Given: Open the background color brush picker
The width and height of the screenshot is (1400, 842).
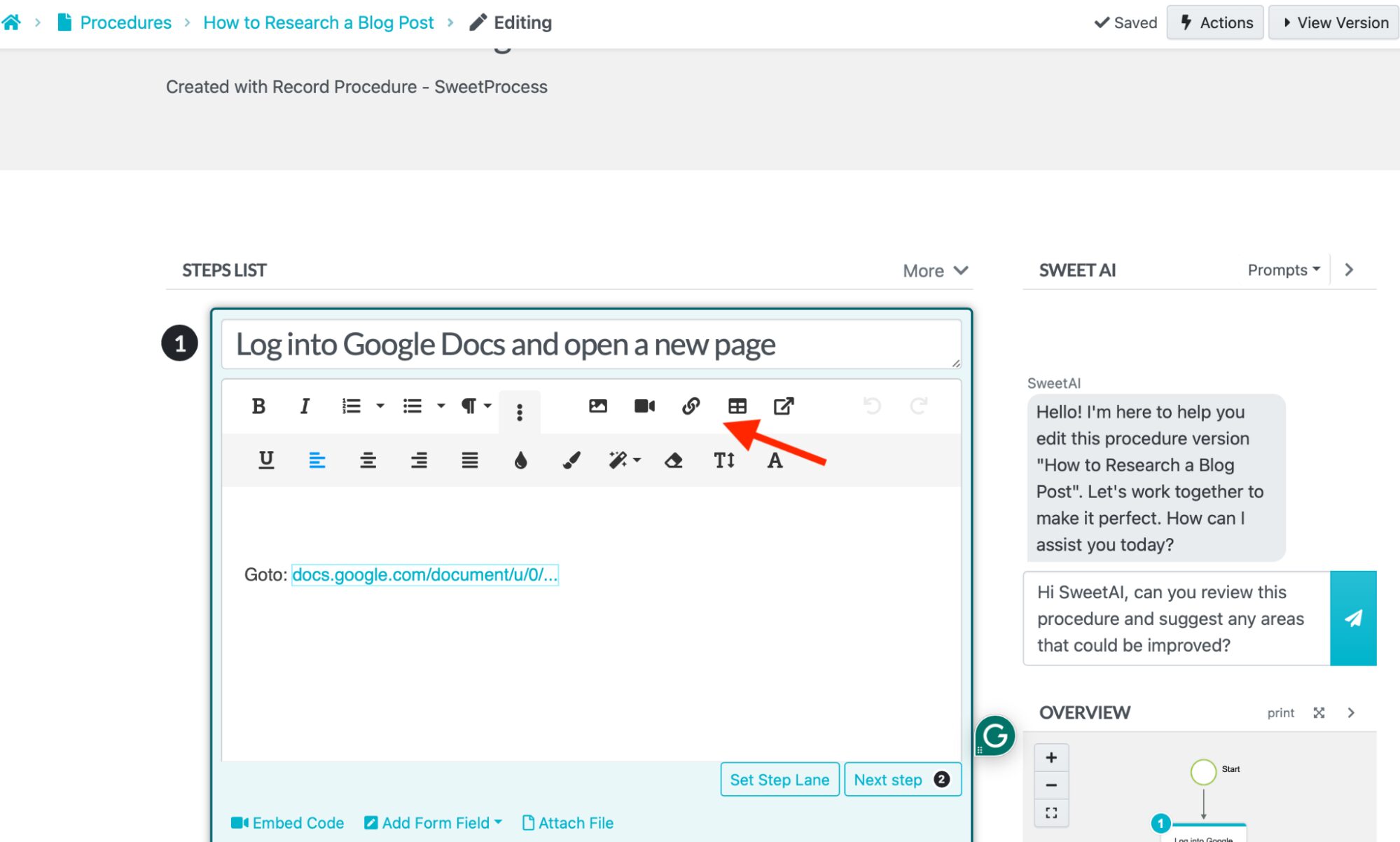Looking at the screenshot, I should click(x=571, y=460).
